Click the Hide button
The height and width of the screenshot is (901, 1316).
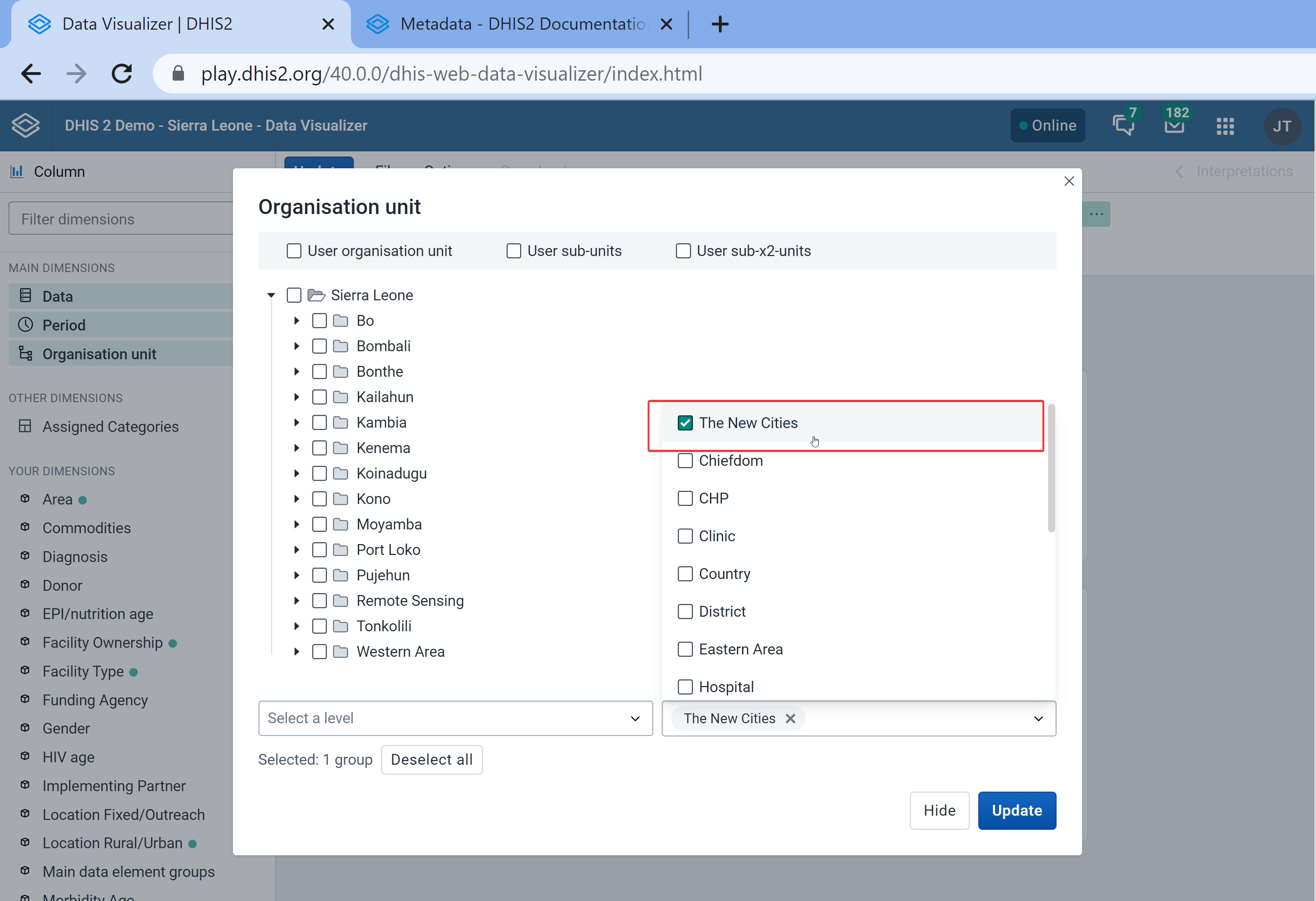point(939,810)
